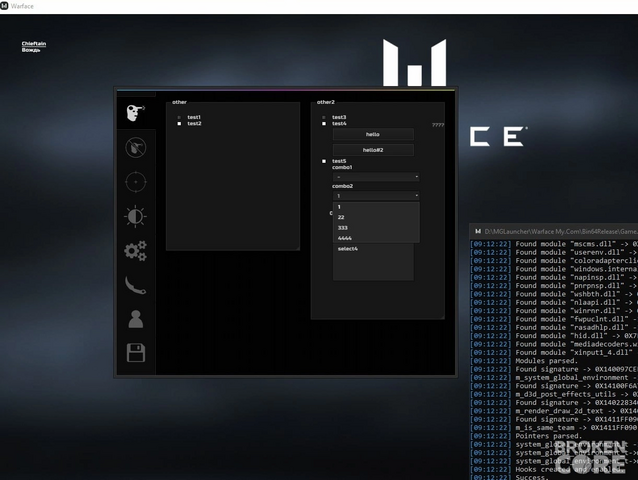Screen dimensions: 638x480
Task: Click the other2 group box title
Action: pyautogui.click(x=326, y=102)
